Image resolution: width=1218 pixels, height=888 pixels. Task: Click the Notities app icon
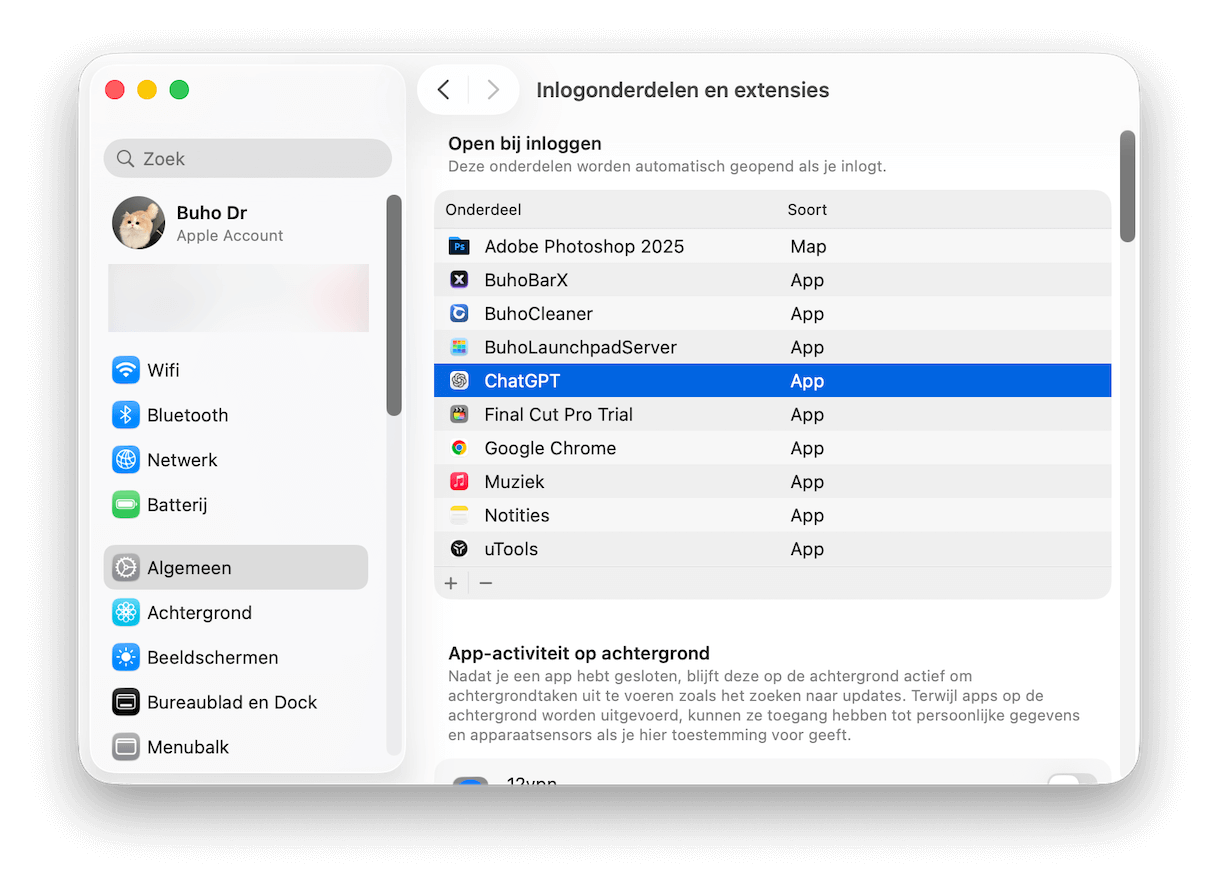pos(459,515)
